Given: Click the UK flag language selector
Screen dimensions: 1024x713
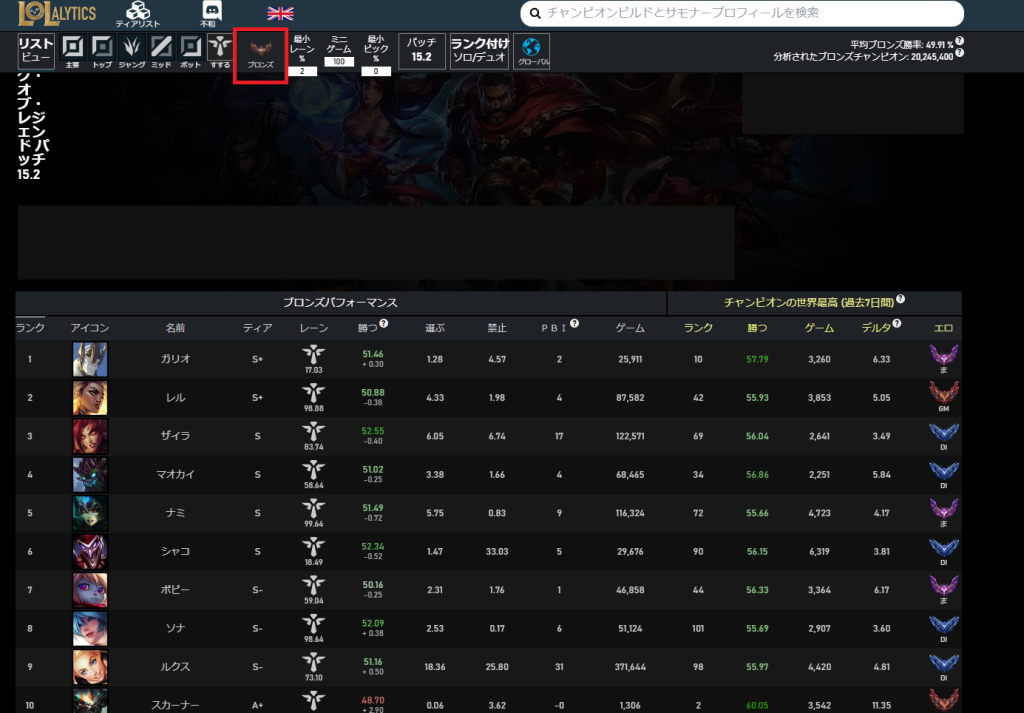Looking at the screenshot, I should click(x=280, y=13).
